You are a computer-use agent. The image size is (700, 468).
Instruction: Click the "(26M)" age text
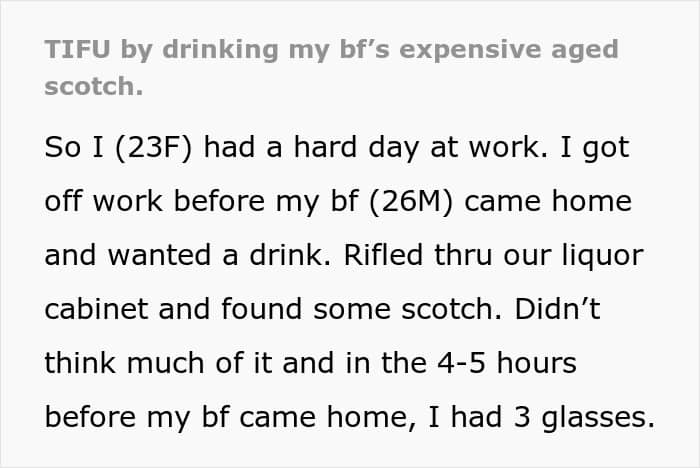[411, 201]
